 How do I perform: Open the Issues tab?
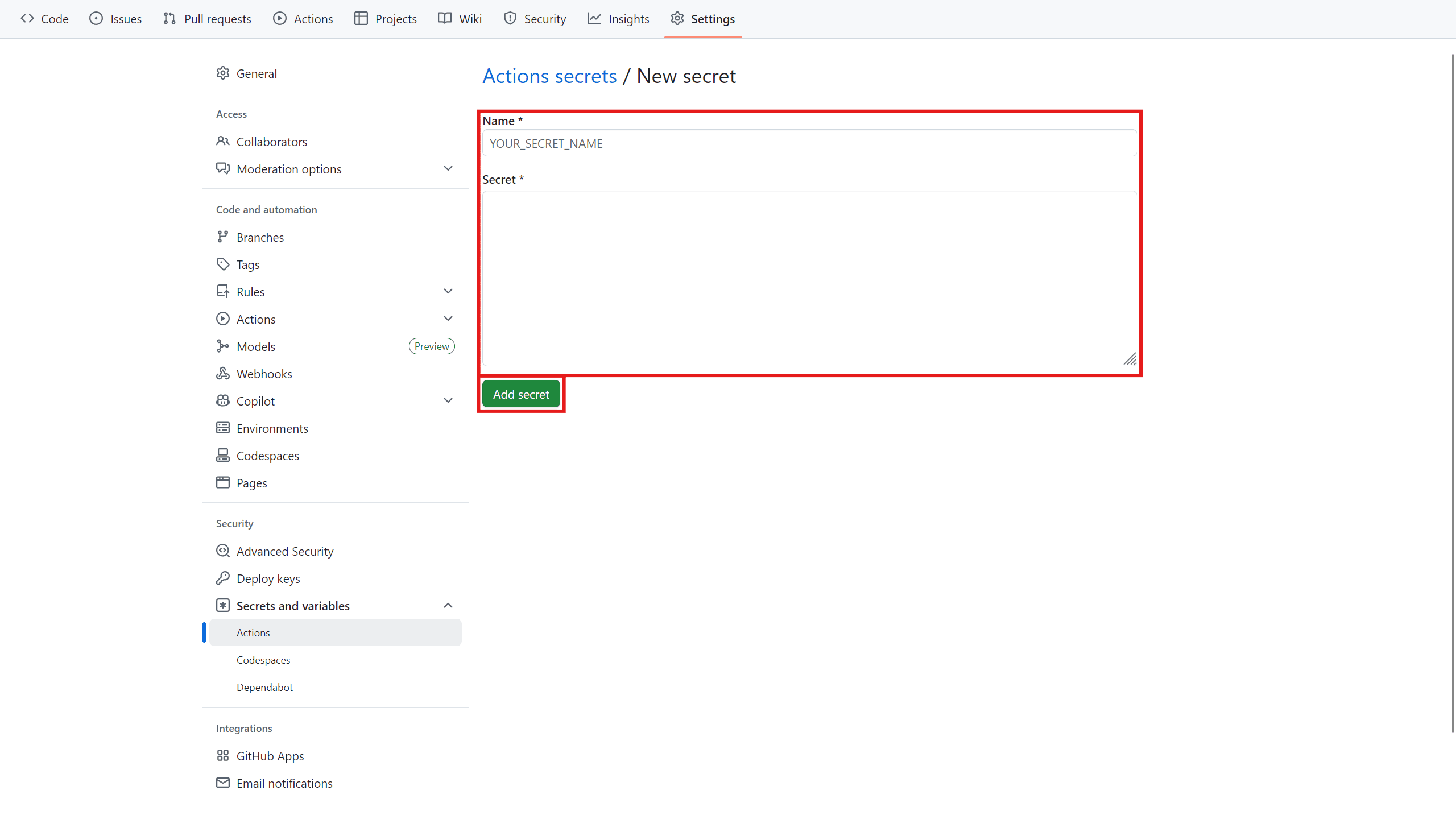click(x=115, y=19)
